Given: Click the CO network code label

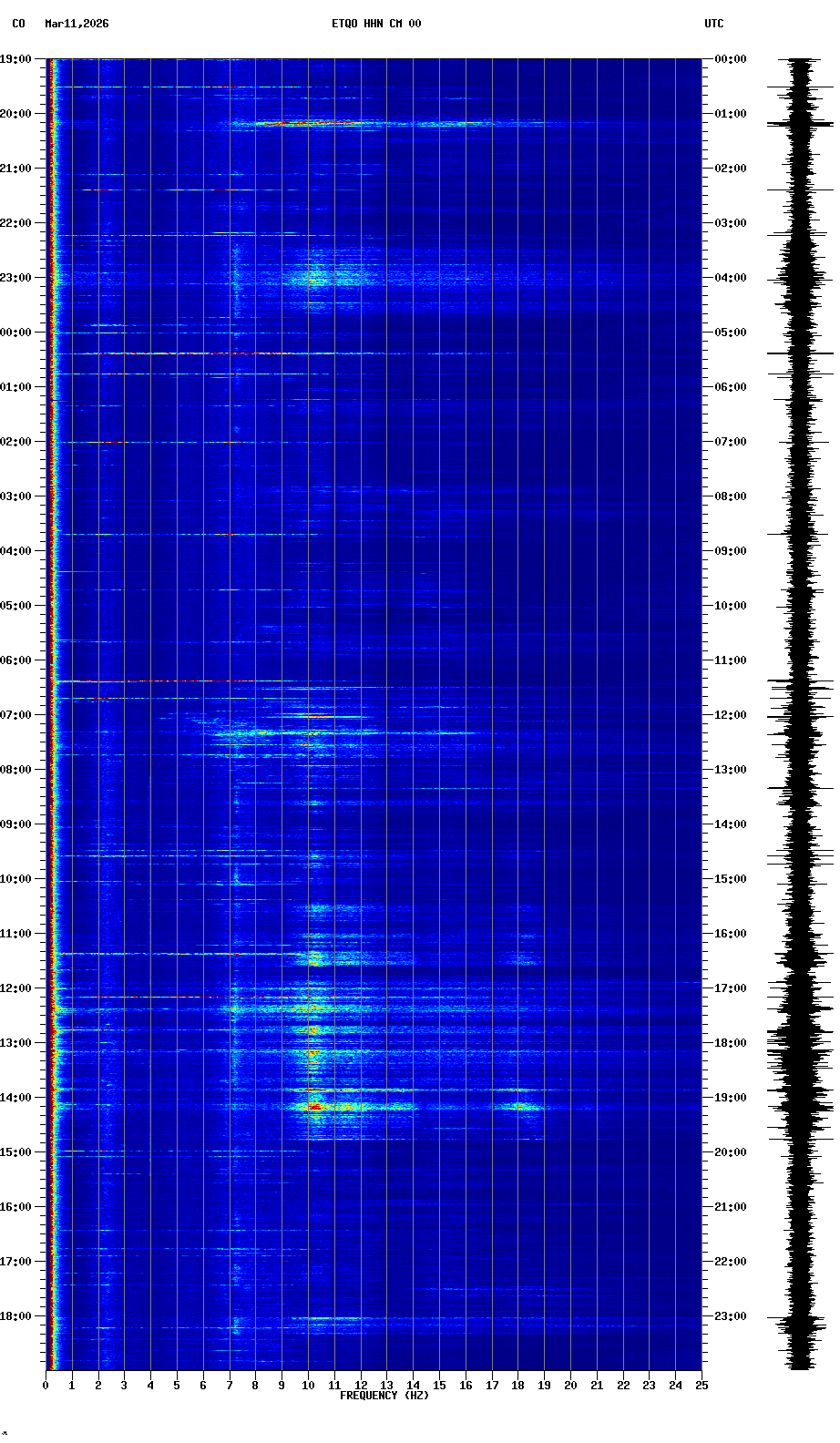Looking at the screenshot, I should point(18,24).
